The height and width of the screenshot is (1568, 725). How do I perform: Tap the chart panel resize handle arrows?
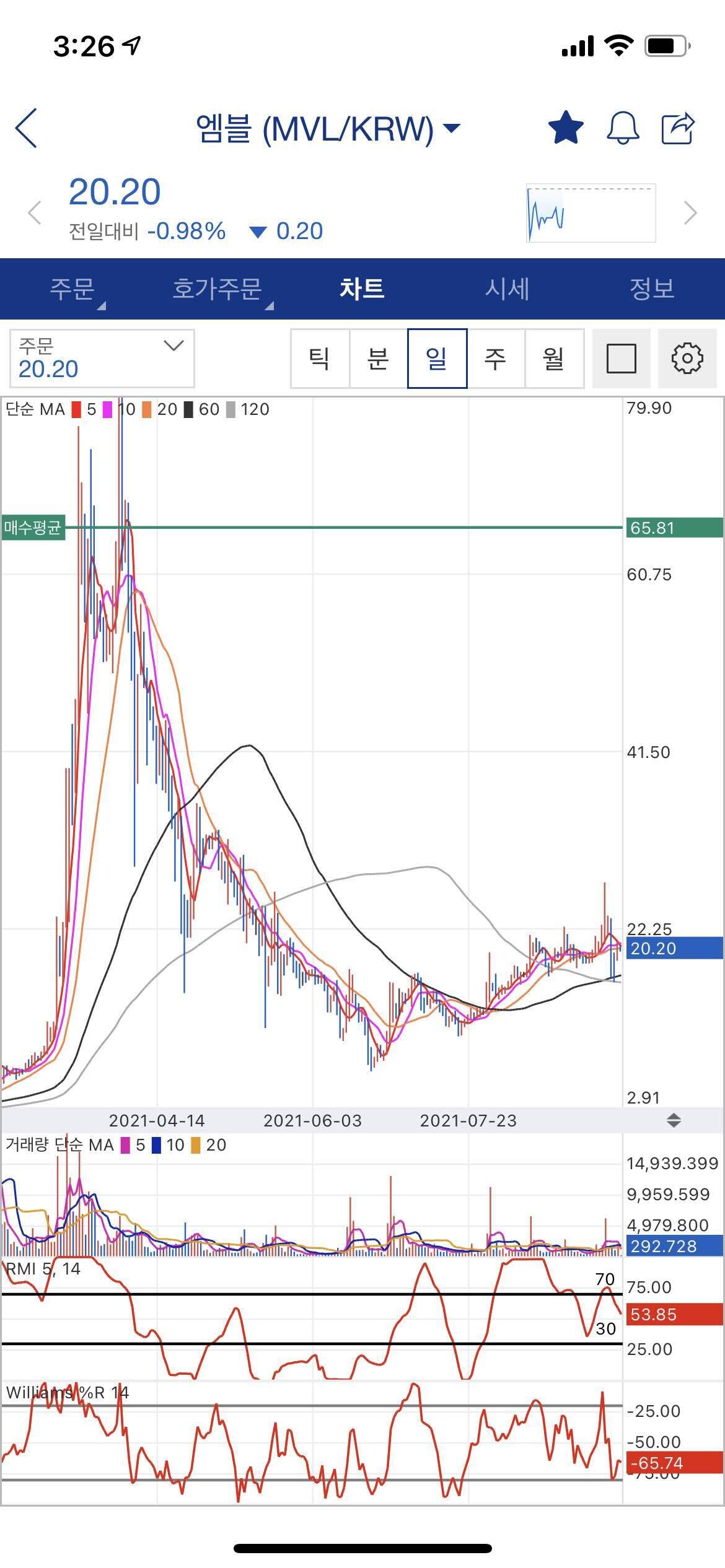[674, 1120]
